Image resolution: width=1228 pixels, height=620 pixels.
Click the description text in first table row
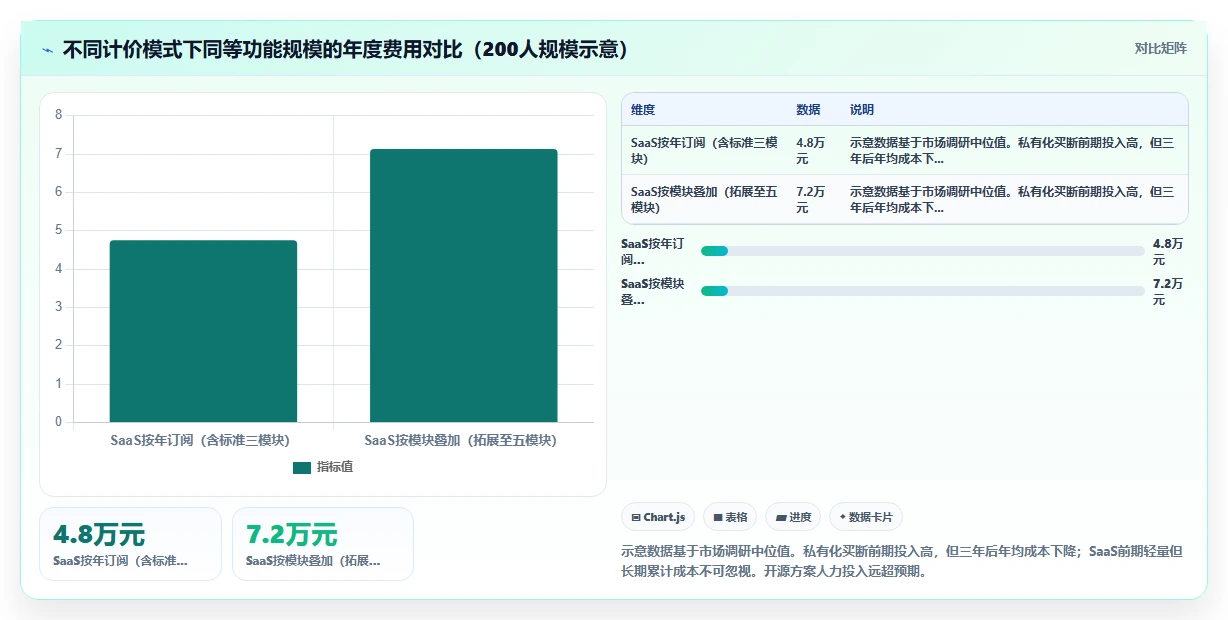pyautogui.click(x=1012, y=150)
